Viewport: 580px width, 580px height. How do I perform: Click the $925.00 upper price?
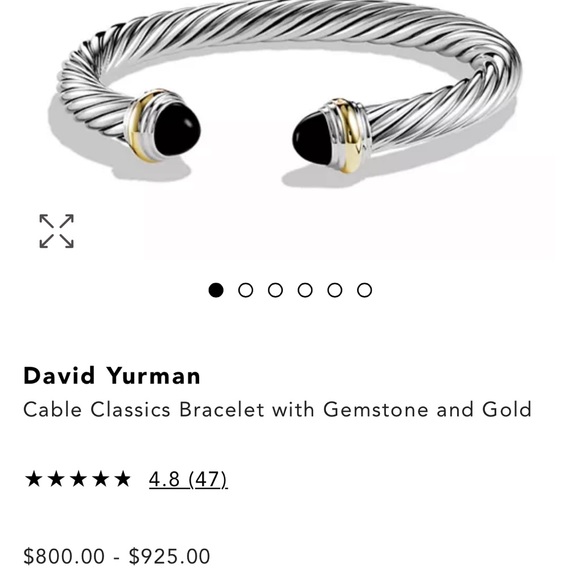tap(169, 556)
